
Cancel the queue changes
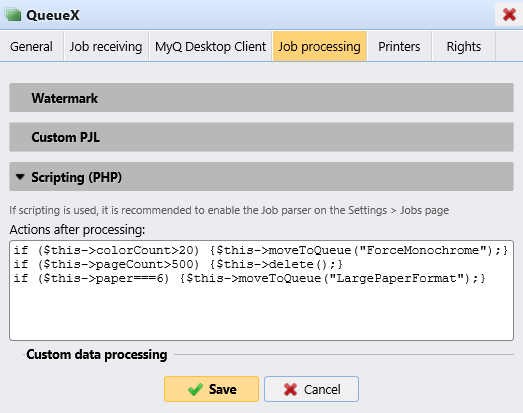(312, 389)
